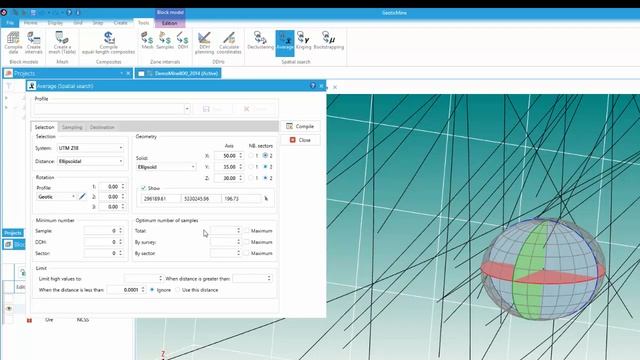Switch to the Create ribbon tab
The width and height of the screenshot is (640, 360).
tap(120, 23)
